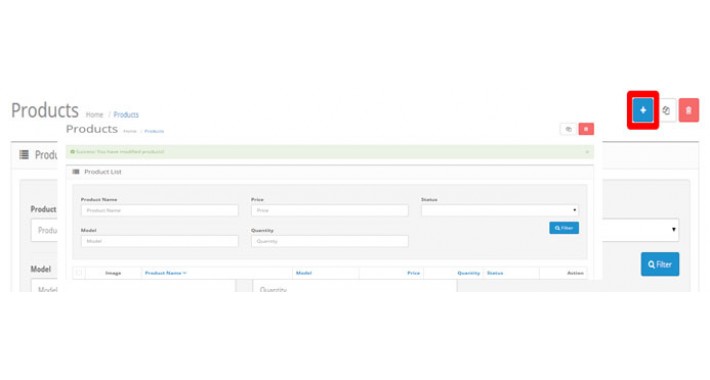Follow the Home breadcrumb next to large Products title
Viewport: 710px width, 380px height.
95,115
